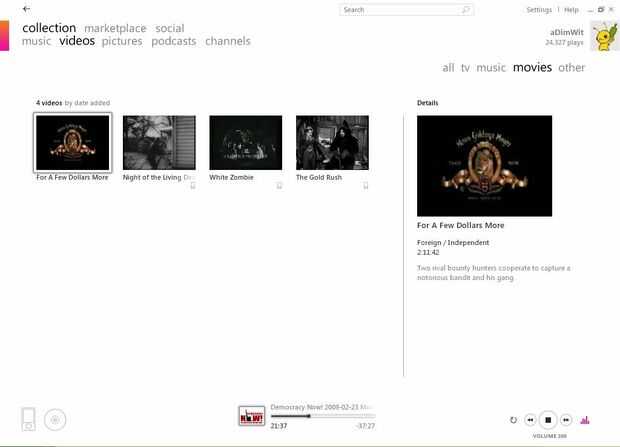The height and width of the screenshot is (447, 620).
Task: Click the movie description text in Details
Action: tap(493, 273)
